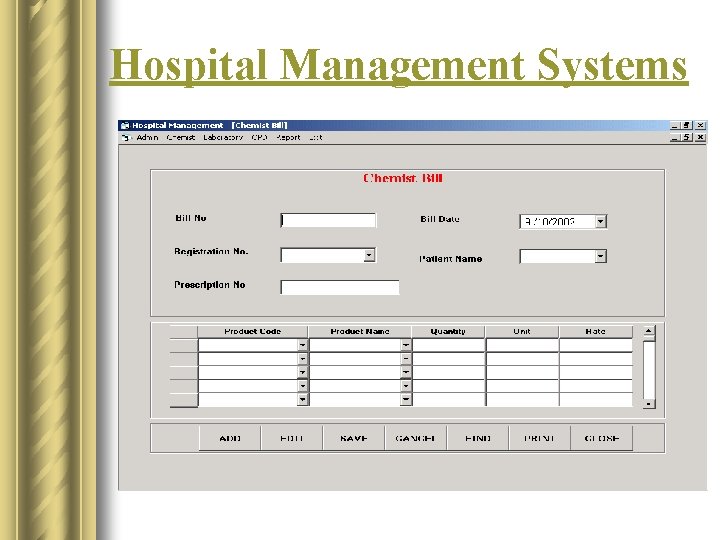Click the Chemist Bill red heading
The width and height of the screenshot is (720, 540).
click(x=403, y=178)
